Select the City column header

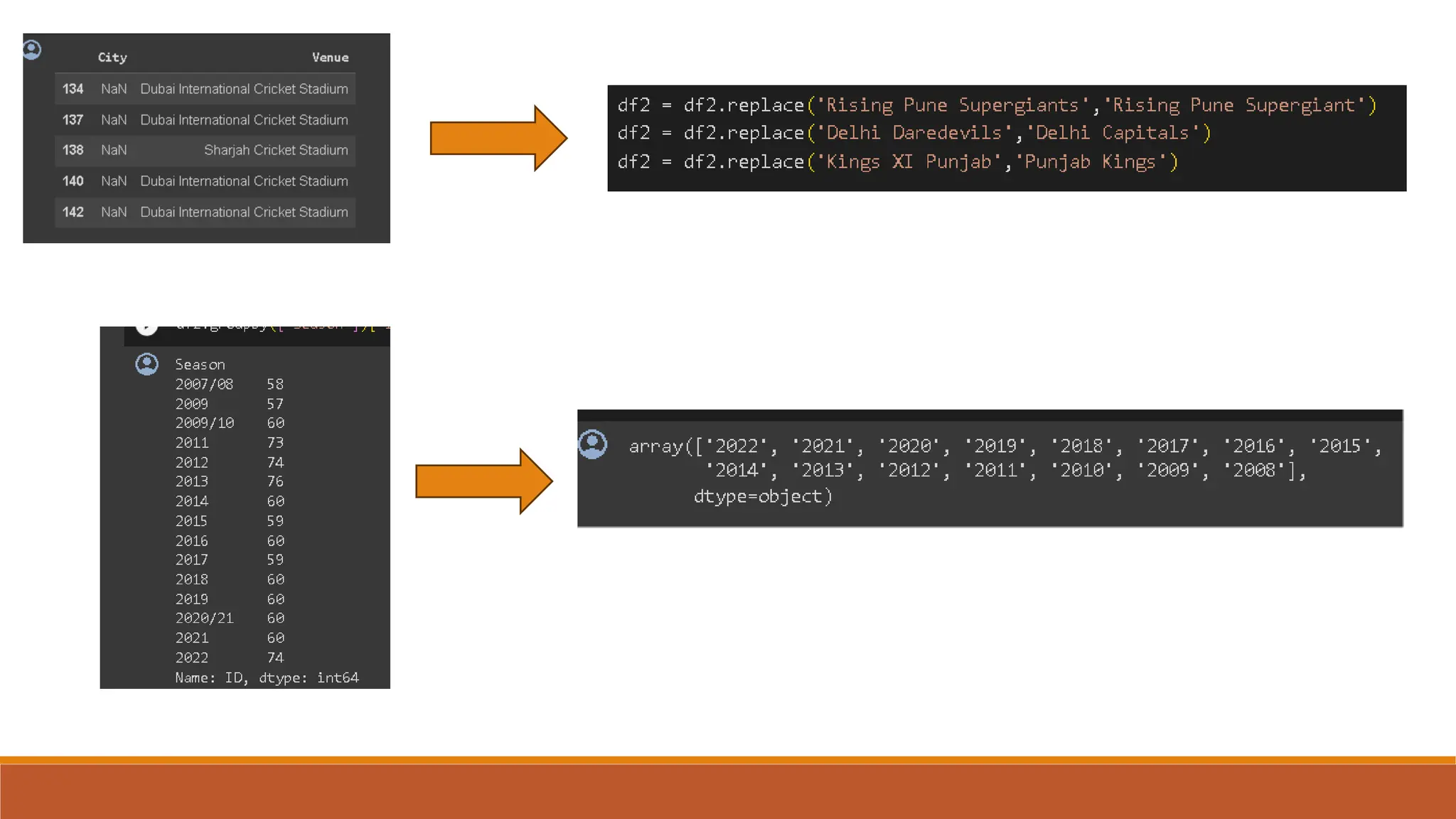click(x=112, y=58)
